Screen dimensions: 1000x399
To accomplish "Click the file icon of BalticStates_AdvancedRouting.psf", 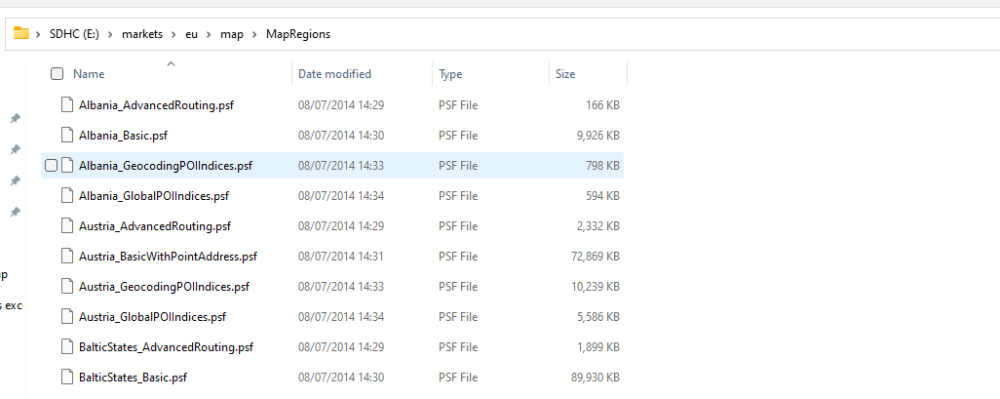I will coord(67,347).
